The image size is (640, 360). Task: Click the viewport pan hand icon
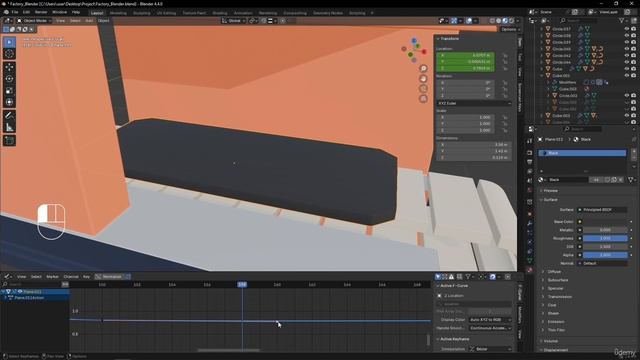point(423,79)
